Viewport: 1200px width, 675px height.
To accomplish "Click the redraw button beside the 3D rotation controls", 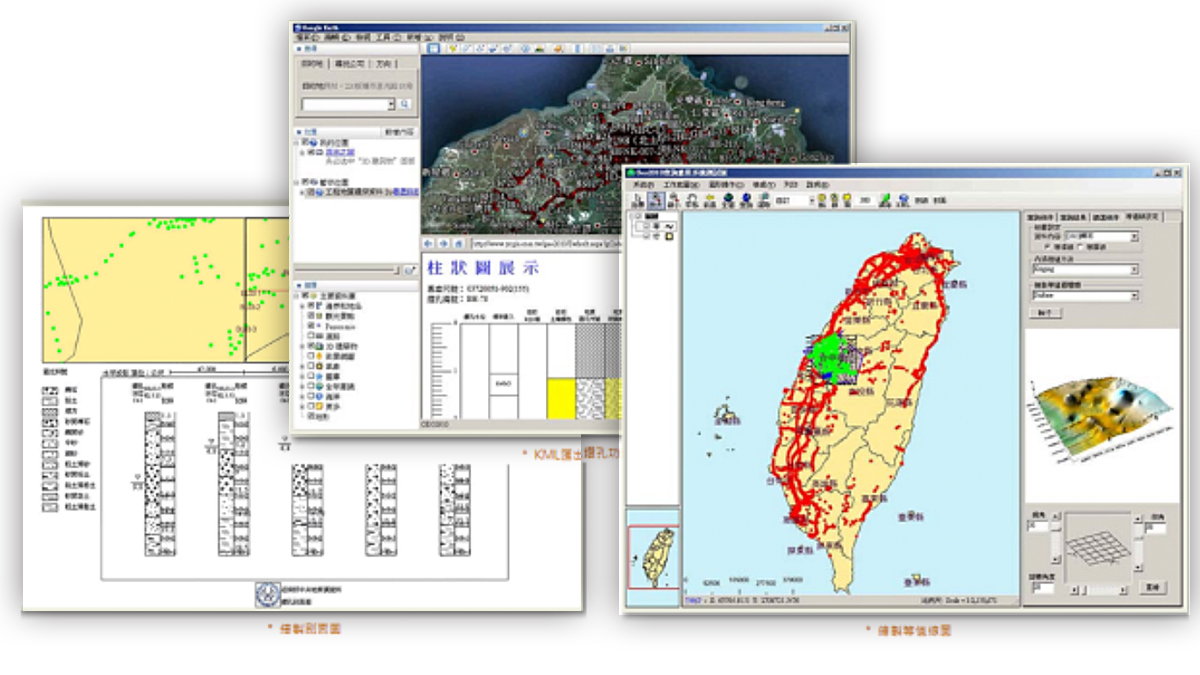I will click(x=1153, y=588).
